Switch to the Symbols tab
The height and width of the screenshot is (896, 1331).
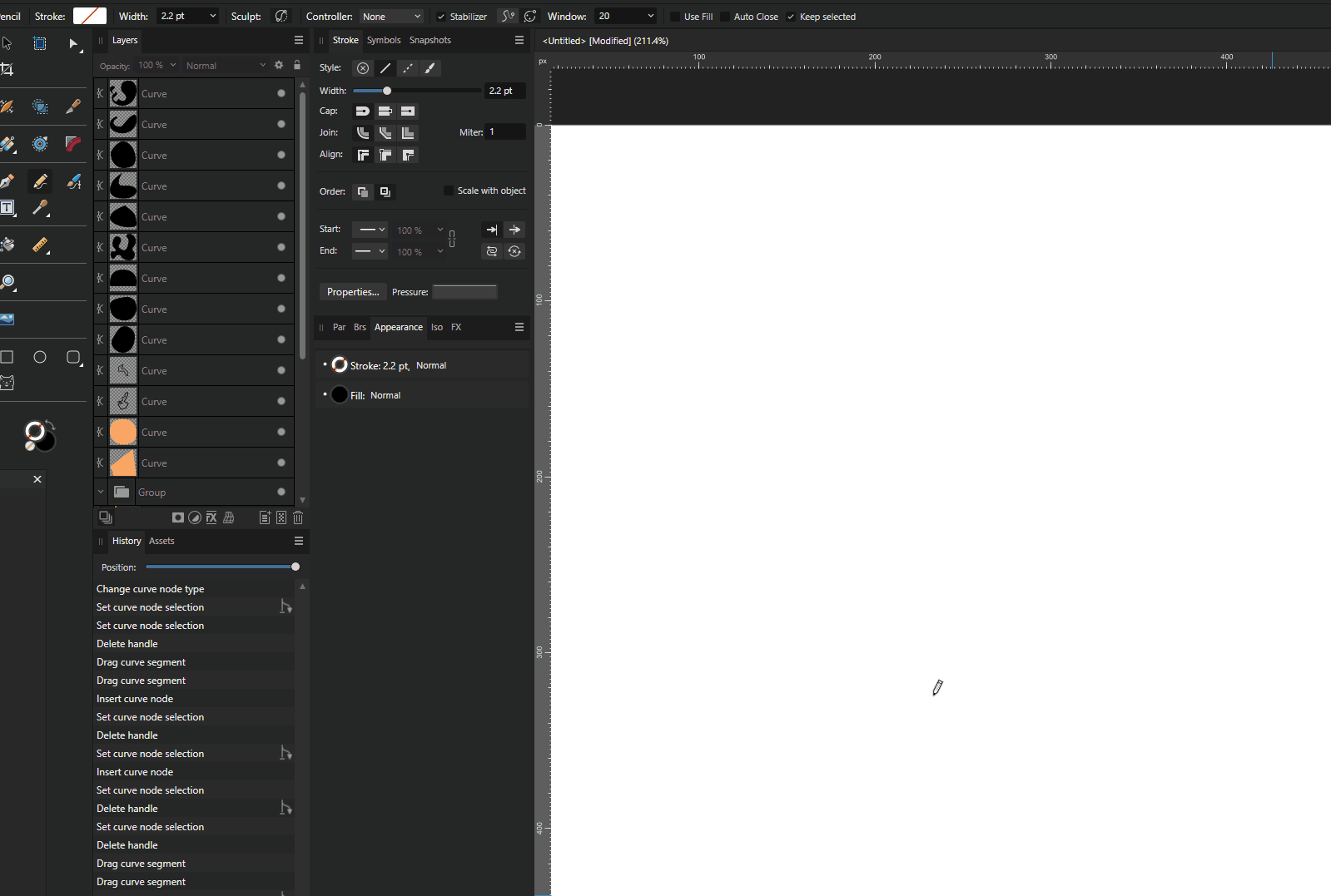pyautogui.click(x=384, y=40)
